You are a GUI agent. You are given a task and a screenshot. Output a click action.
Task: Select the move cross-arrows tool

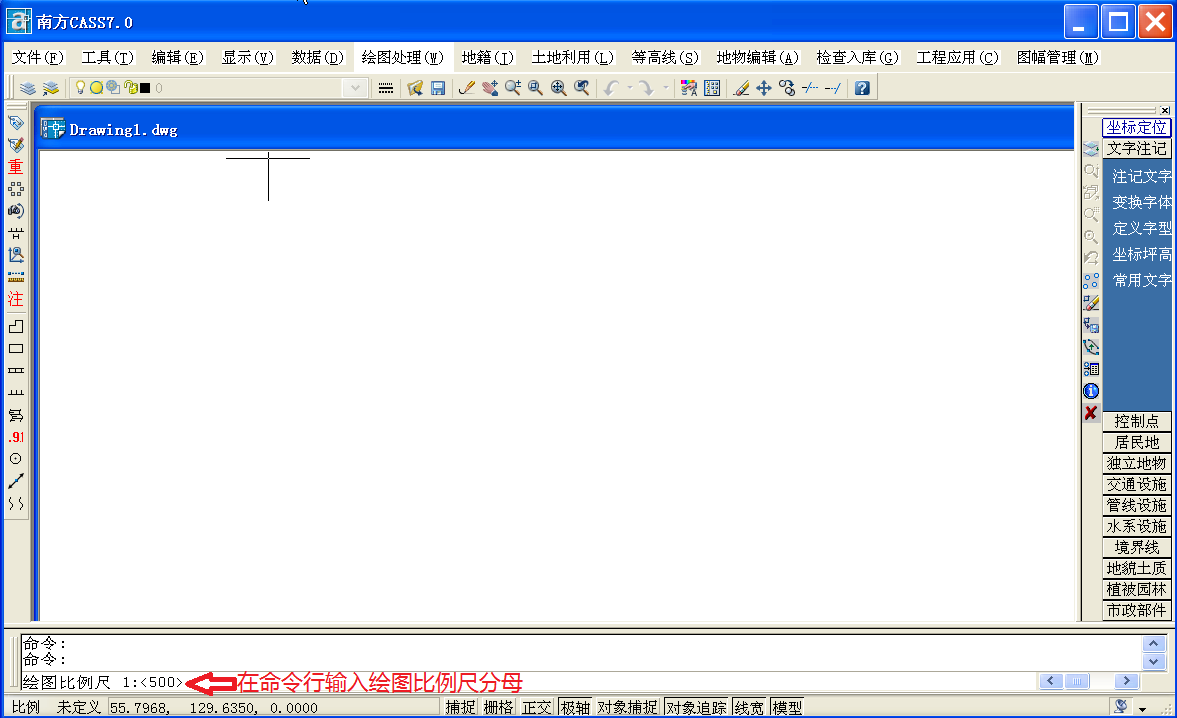[763, 88]
